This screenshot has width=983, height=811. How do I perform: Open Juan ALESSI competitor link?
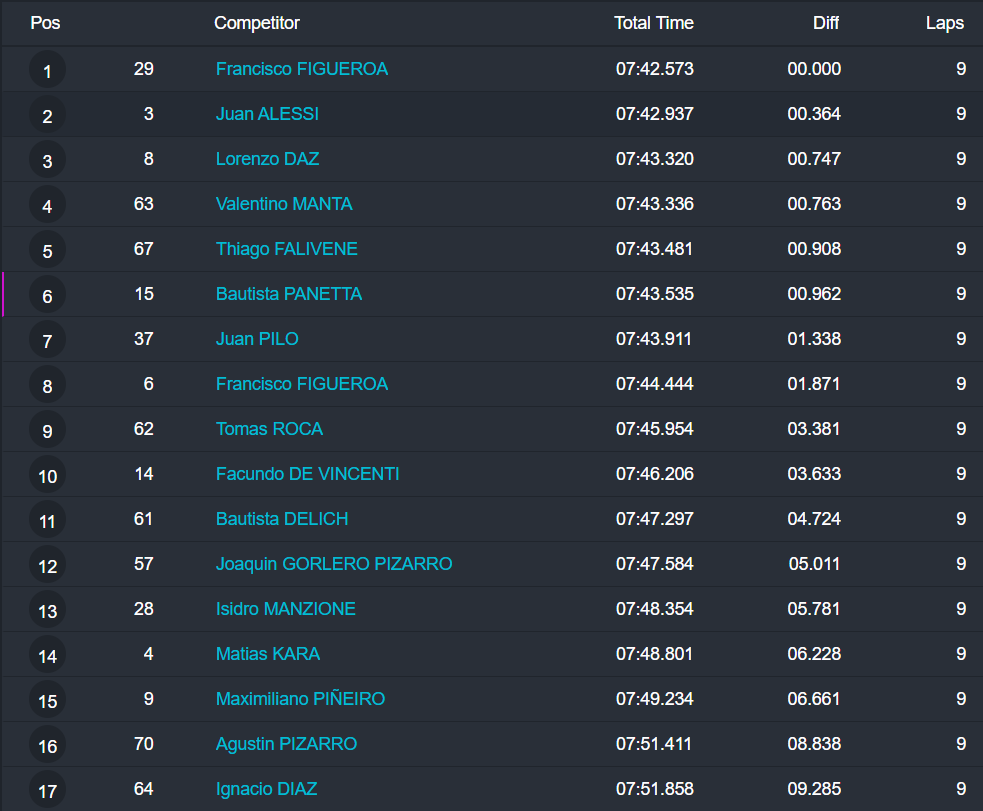267,114
